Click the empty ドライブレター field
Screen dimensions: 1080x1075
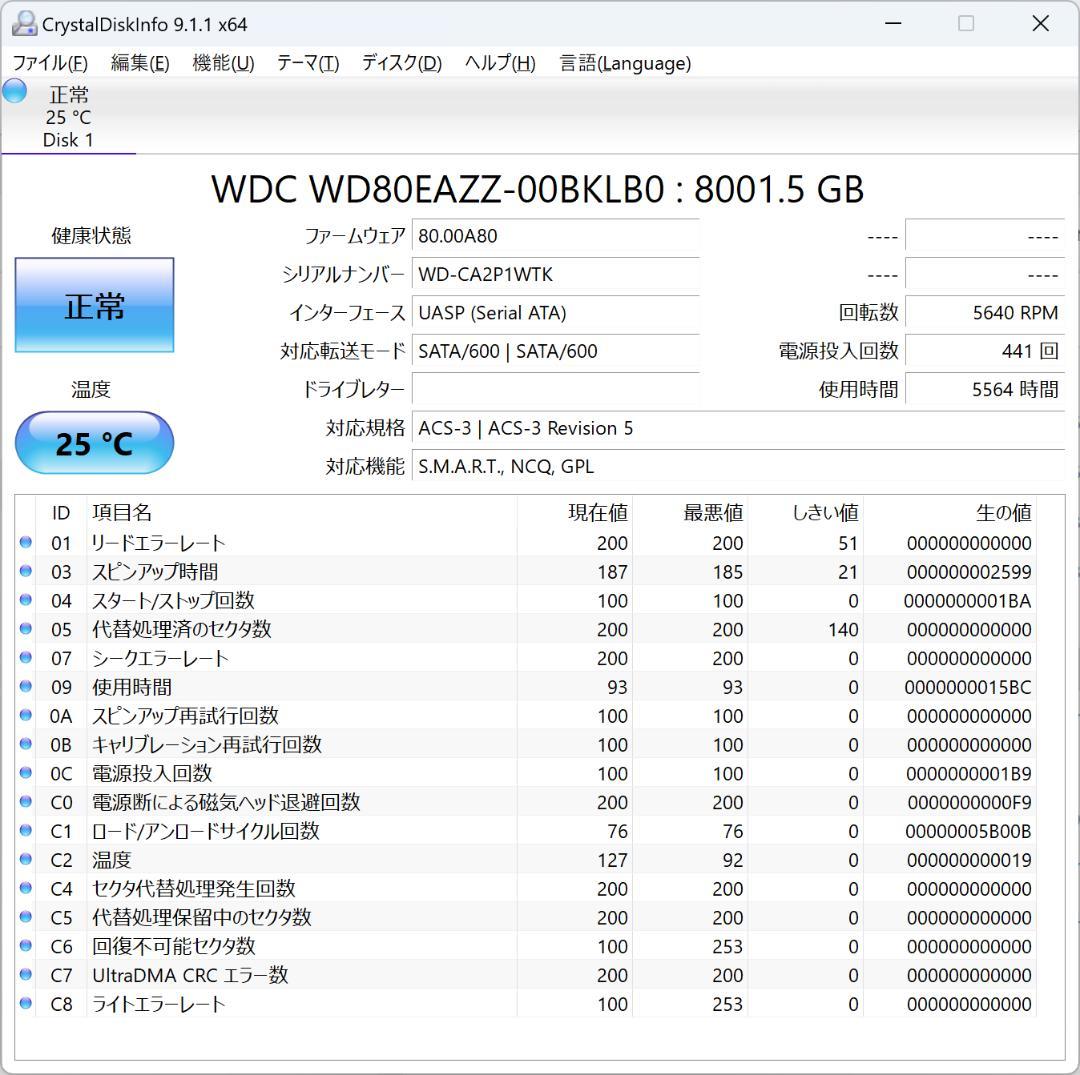[556, 389]
